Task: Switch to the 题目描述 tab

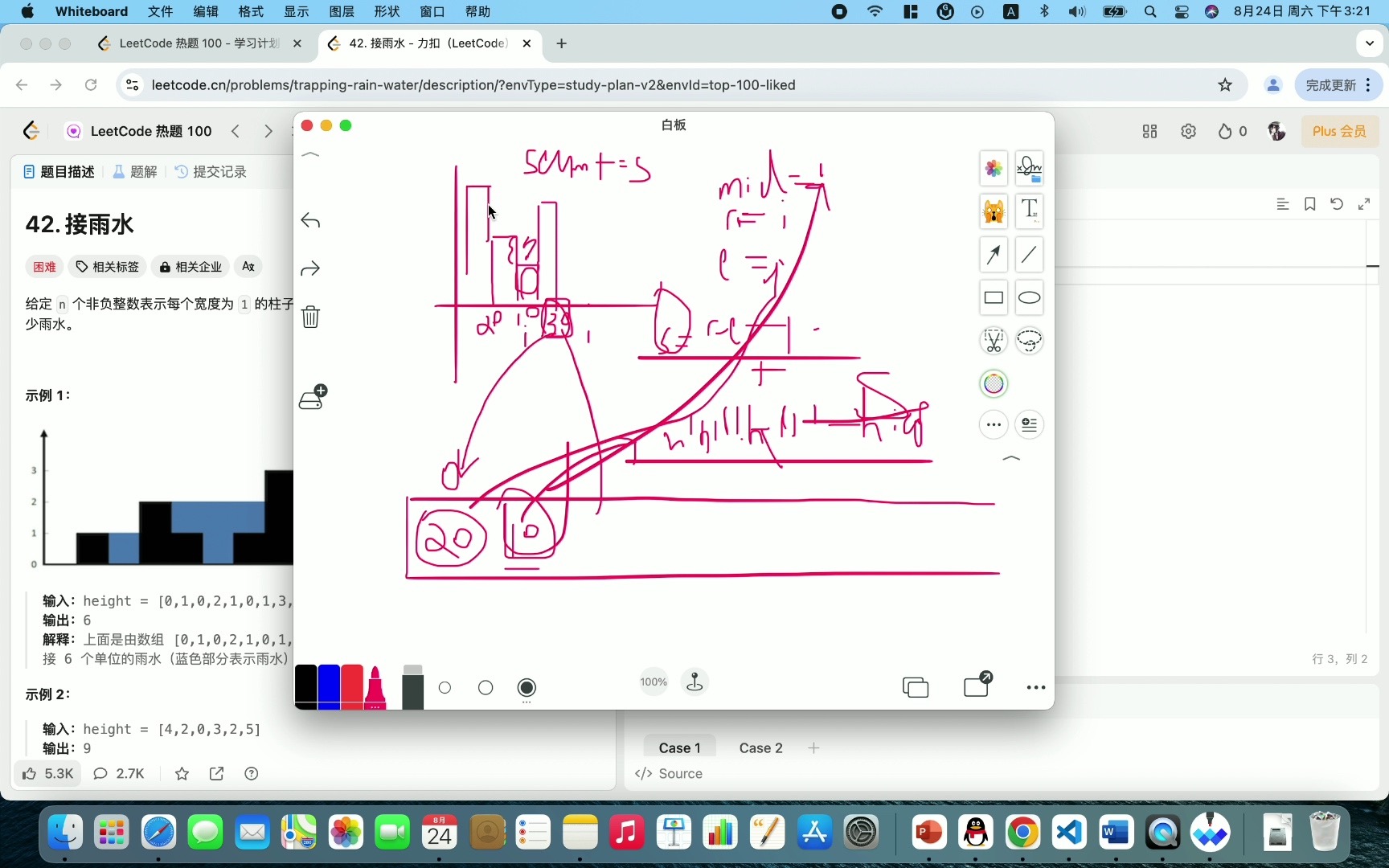Action: (x=59, y=172)
